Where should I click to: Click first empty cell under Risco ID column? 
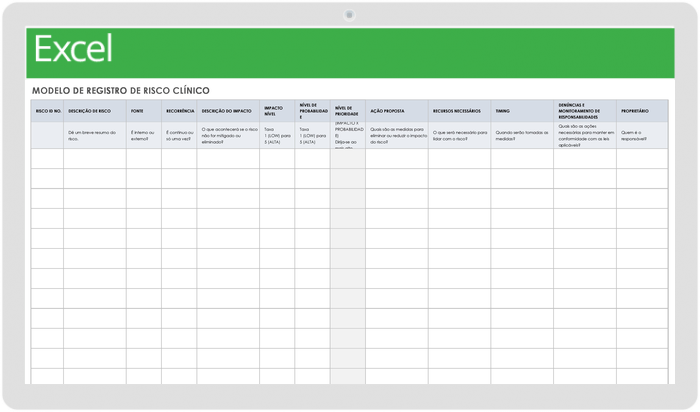[48, 158]
